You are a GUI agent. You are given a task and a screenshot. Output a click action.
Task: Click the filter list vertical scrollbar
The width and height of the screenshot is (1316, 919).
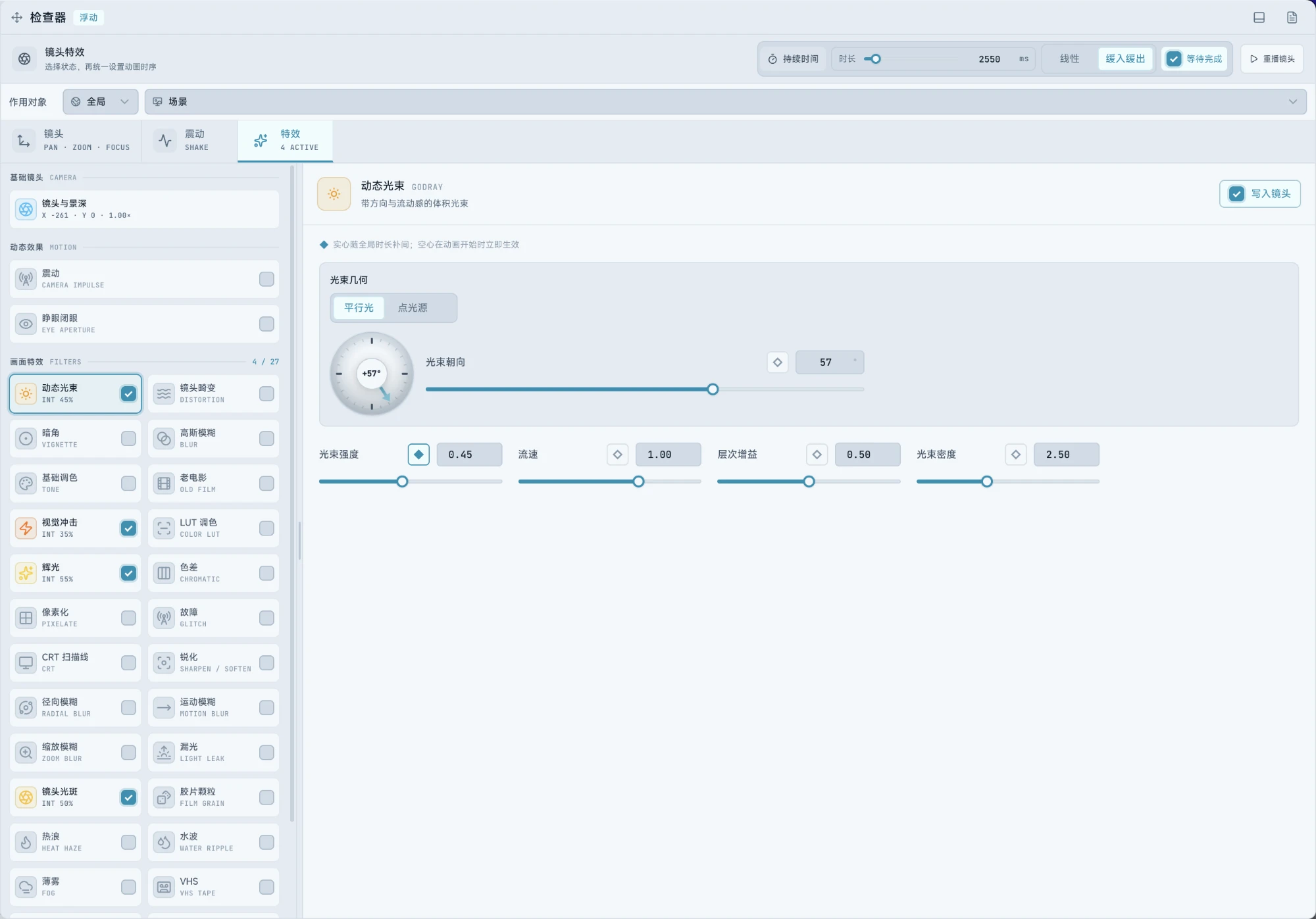click(x=292, y=493)
